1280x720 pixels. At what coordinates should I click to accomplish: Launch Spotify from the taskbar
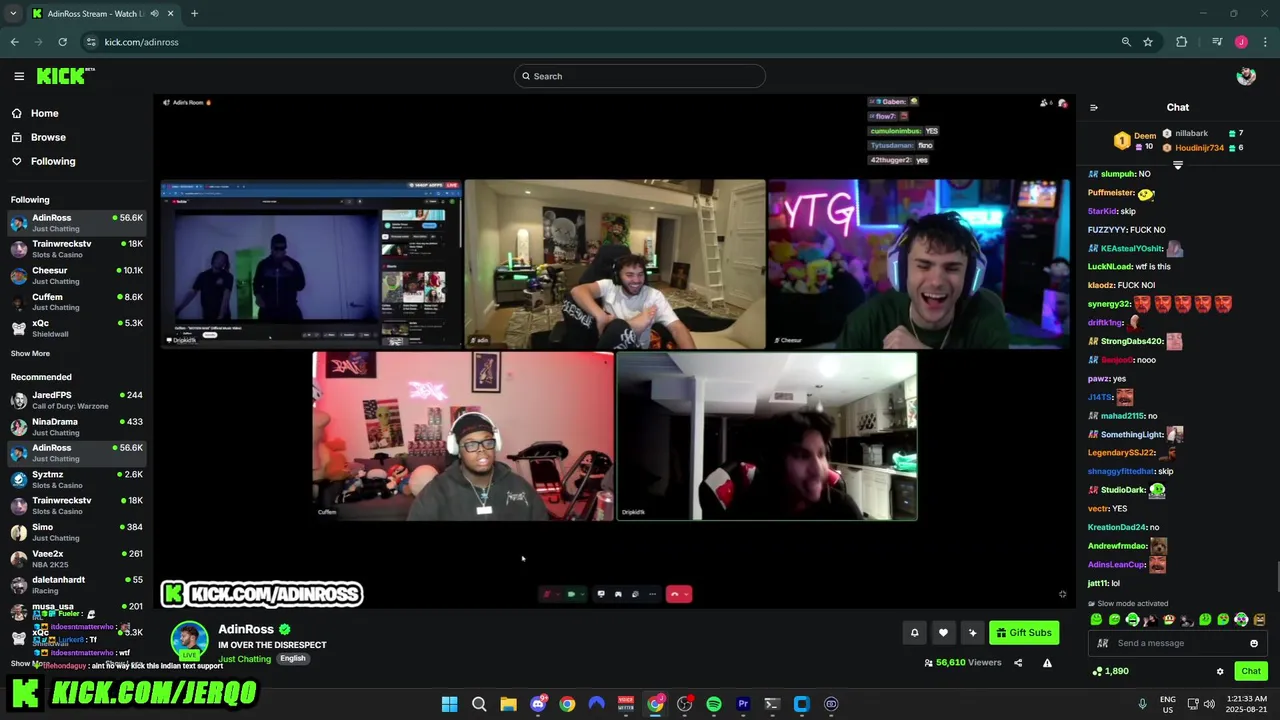click(713, 704)
